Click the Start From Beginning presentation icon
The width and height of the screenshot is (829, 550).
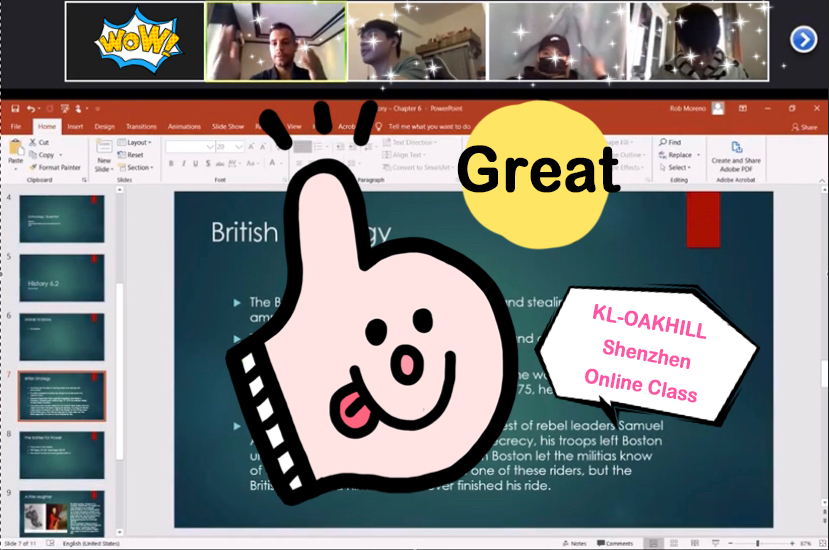[x=65, y=109]
